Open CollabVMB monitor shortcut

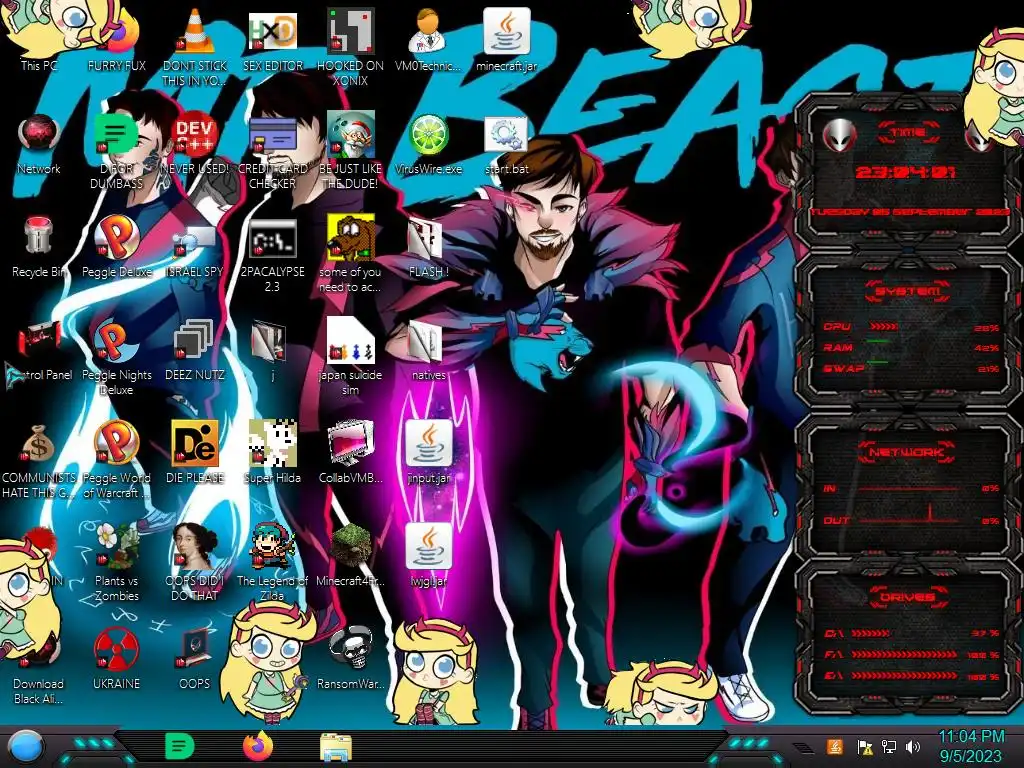pos(350,452)
